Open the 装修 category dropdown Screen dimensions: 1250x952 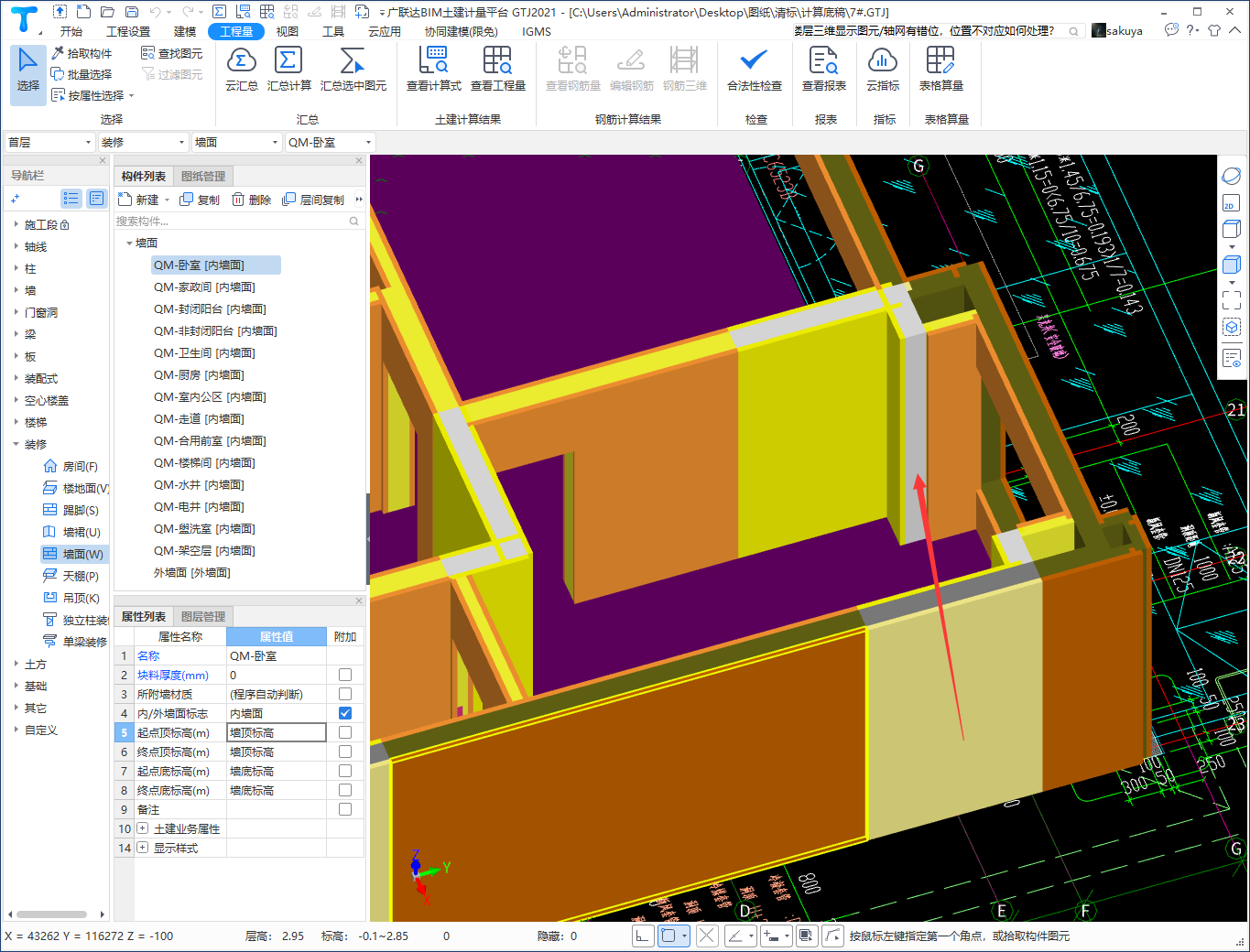coord(143,142)
